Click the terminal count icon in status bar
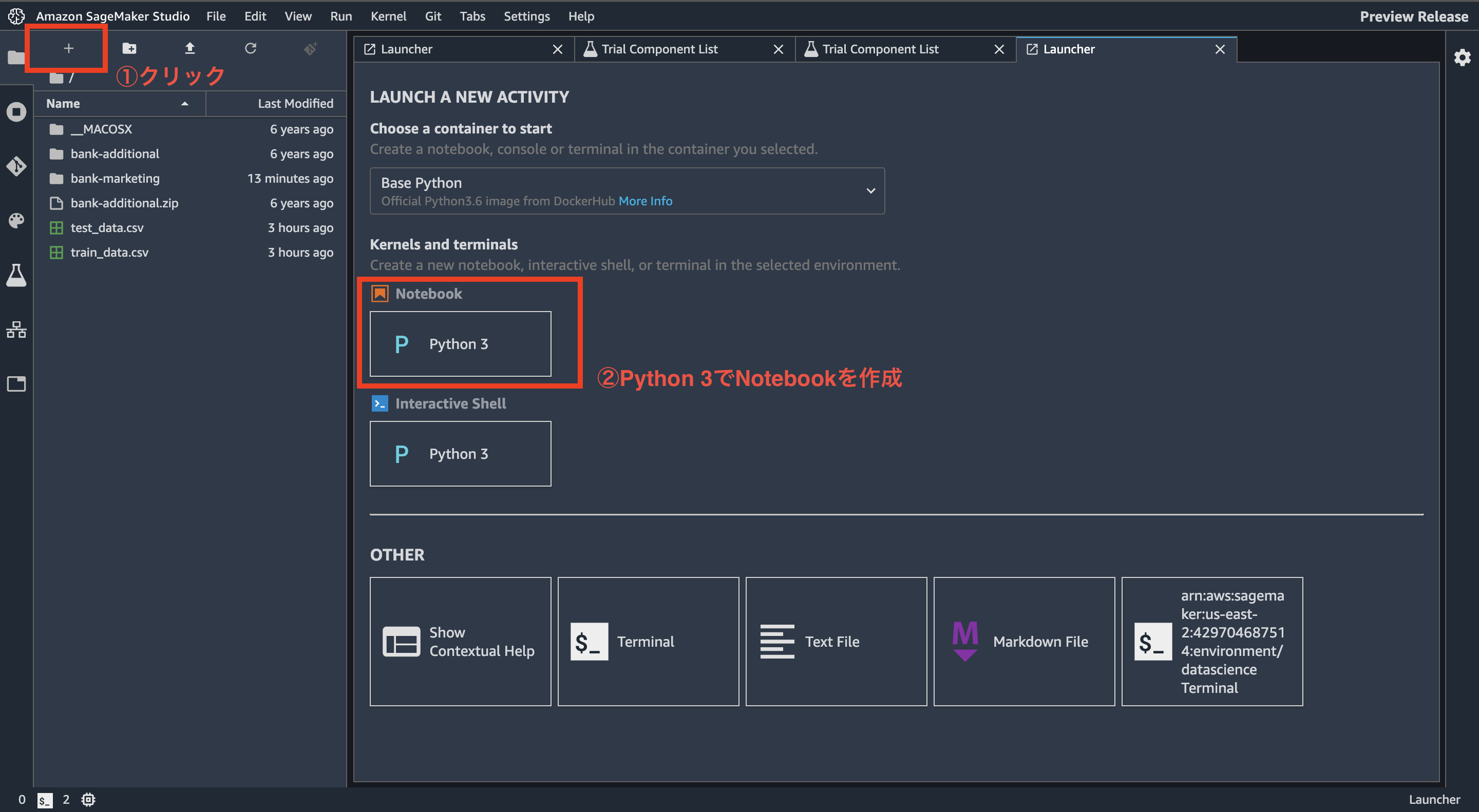 tap(45, 800)
